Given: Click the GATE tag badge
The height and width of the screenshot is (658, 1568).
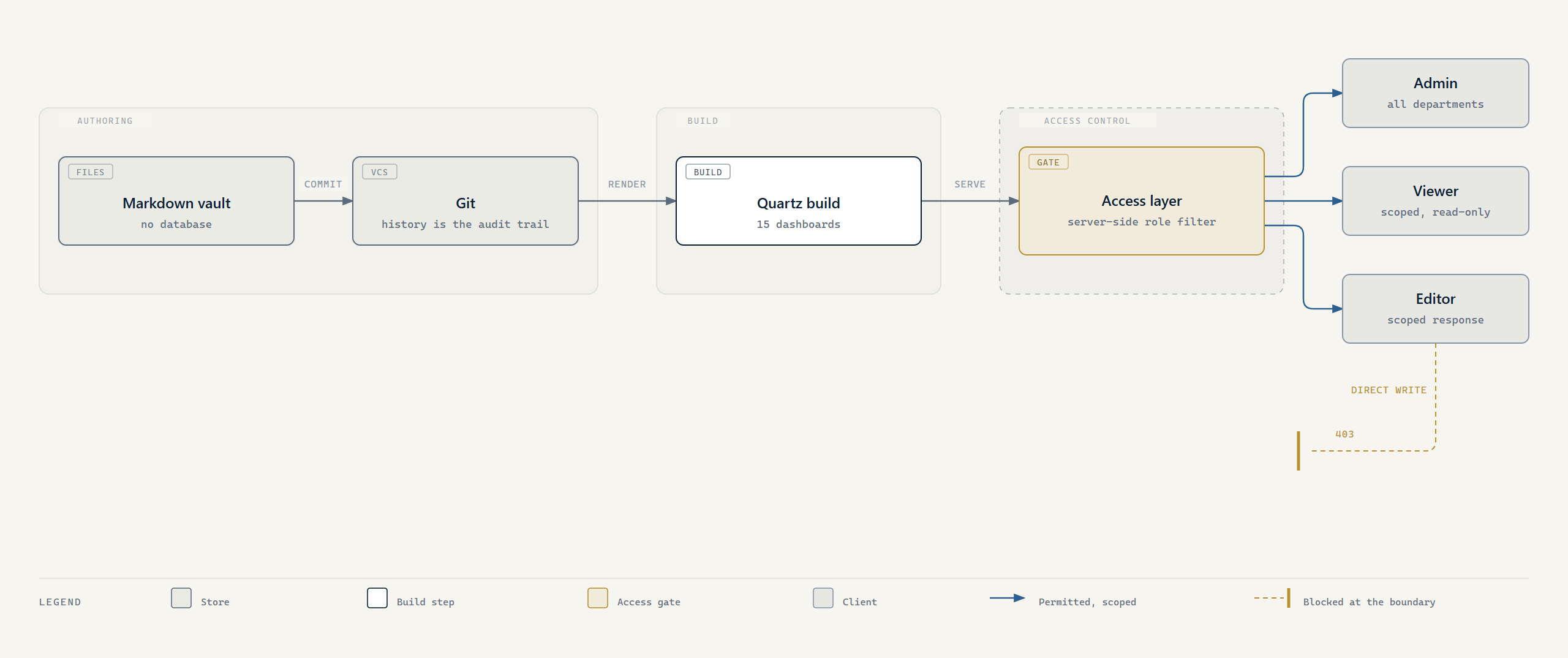Looking at the screenshot, I should point(1049,162).
